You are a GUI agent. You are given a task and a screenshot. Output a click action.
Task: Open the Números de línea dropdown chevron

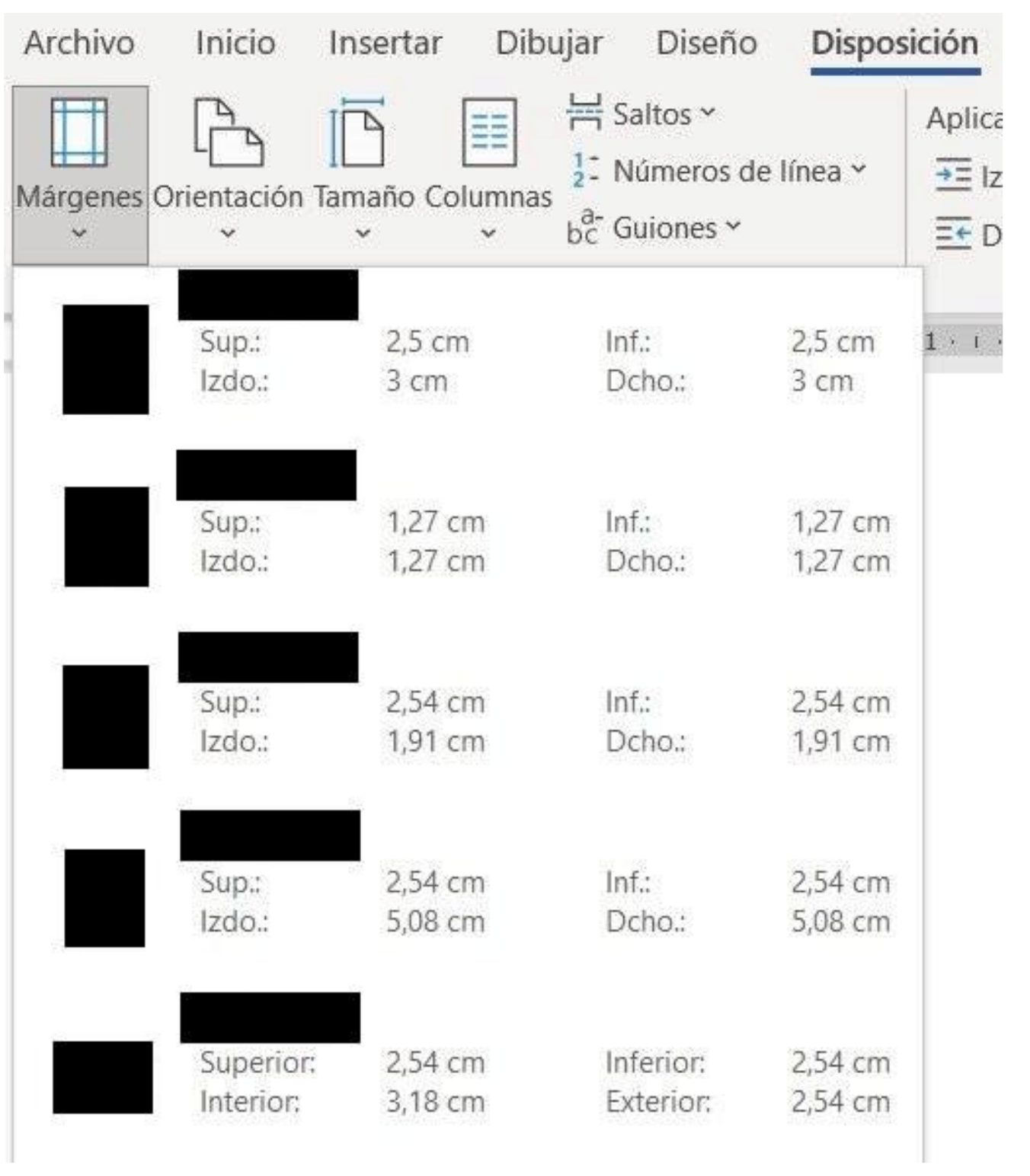pos(859,170)
